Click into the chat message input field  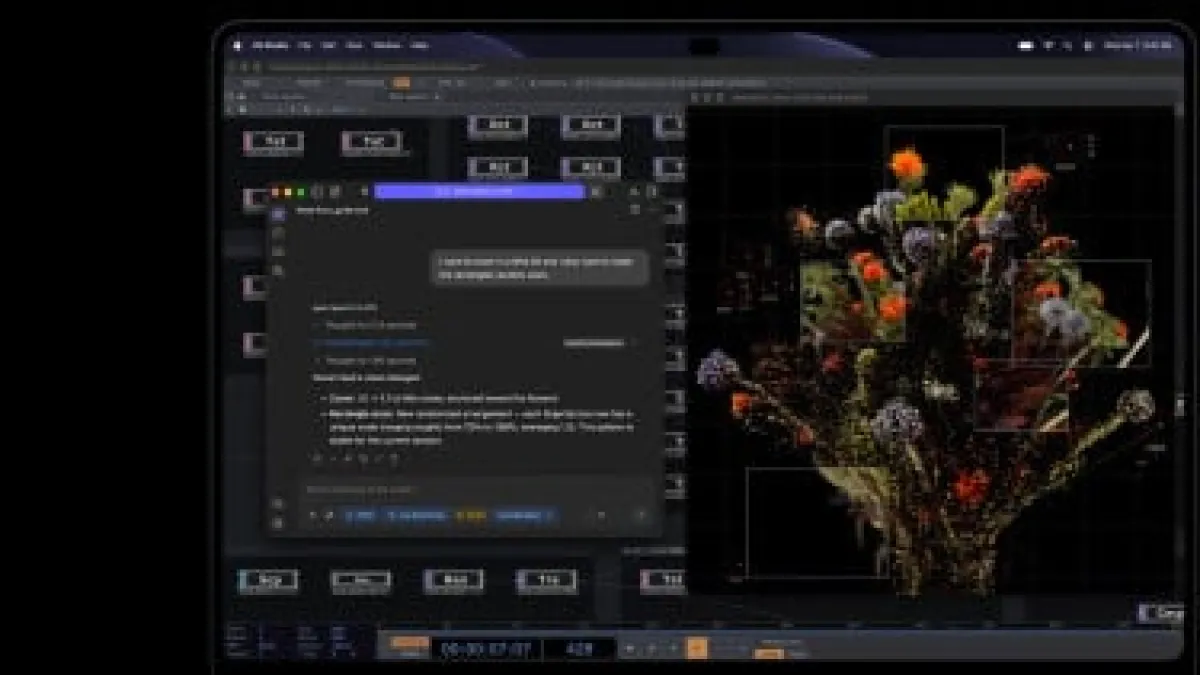(x=478, y=489)
